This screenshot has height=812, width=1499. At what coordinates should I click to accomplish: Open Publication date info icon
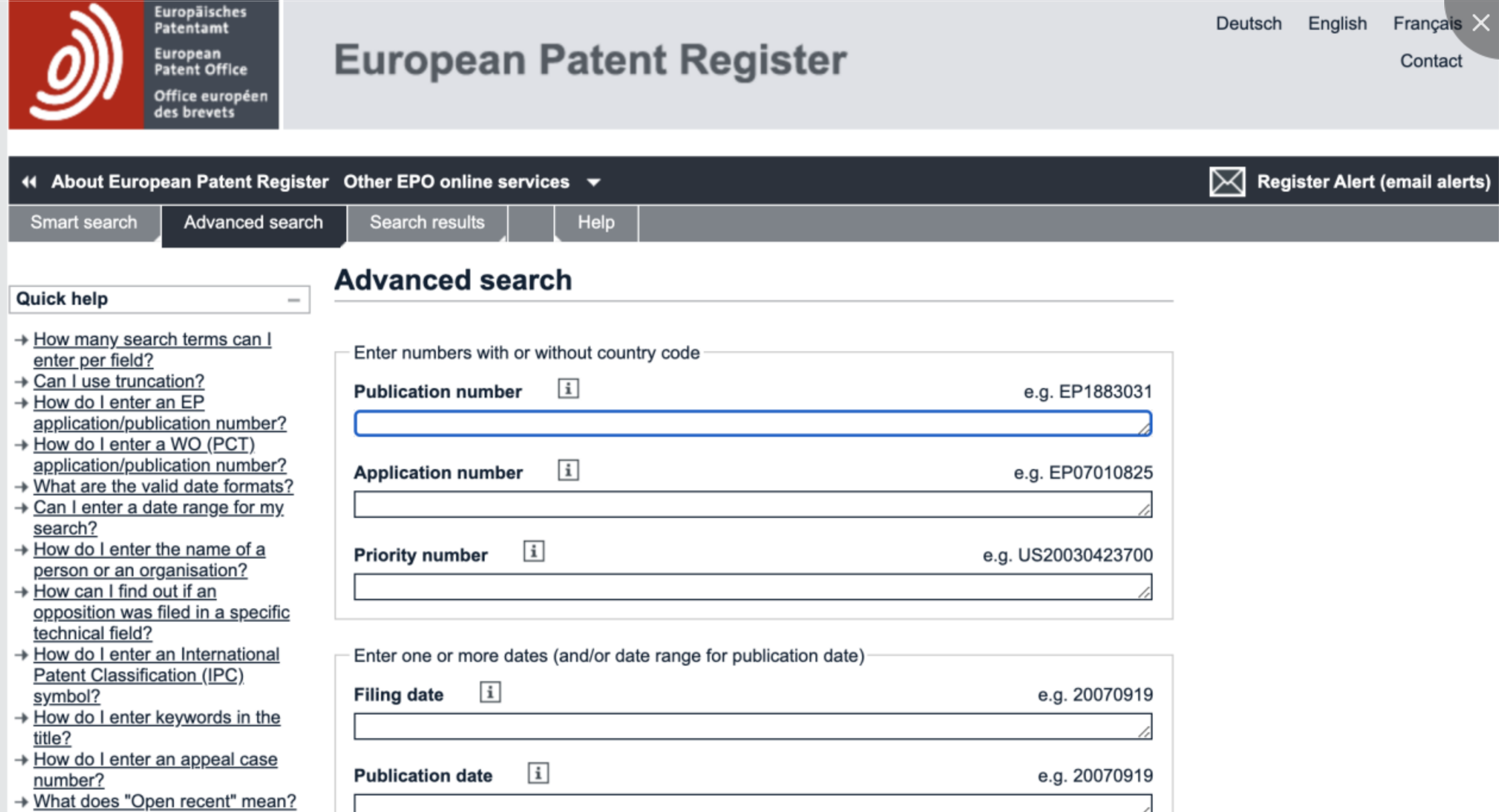(x=538, y=773)
